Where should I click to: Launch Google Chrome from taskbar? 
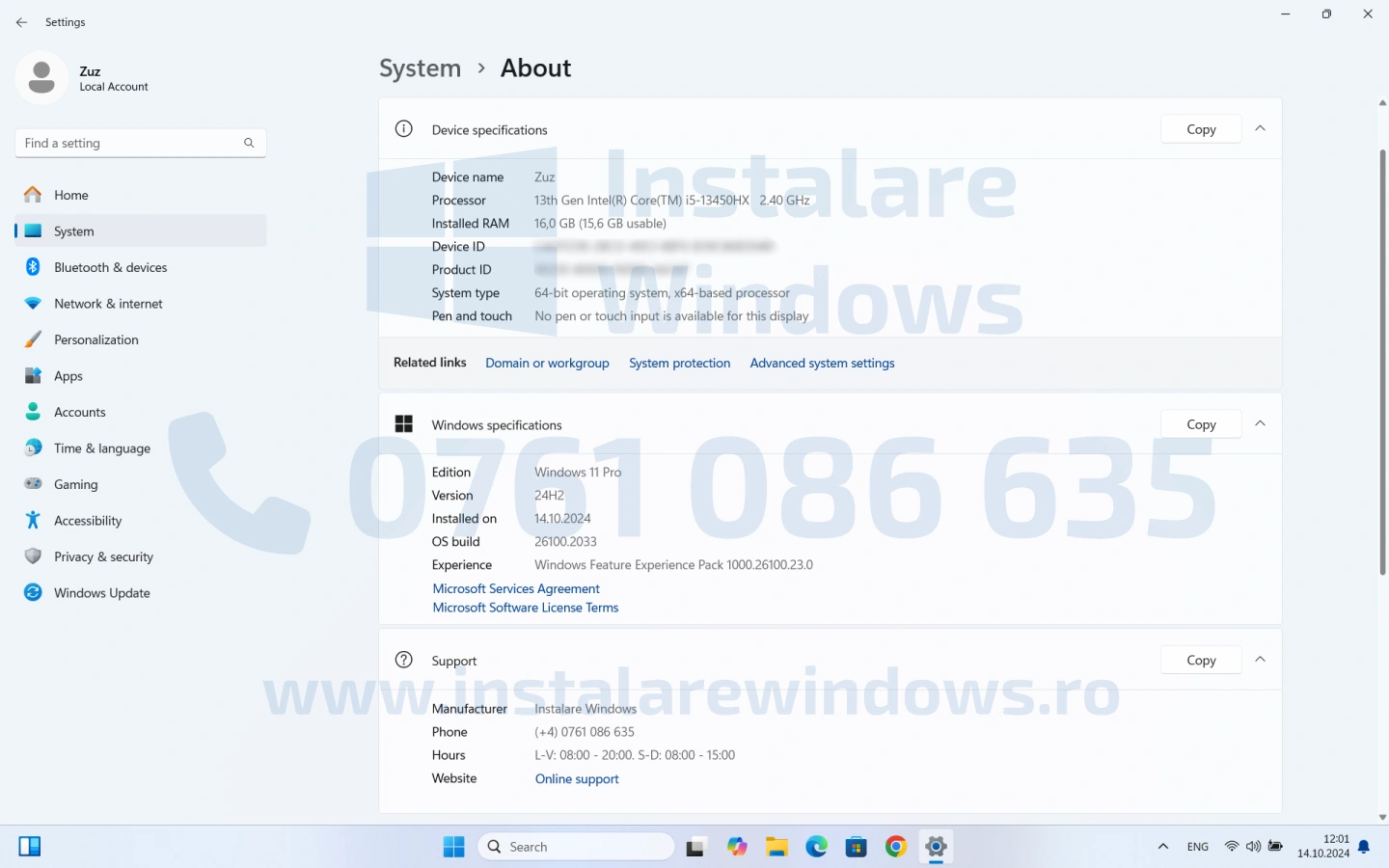pyautogui.click(x=896, y=847)
